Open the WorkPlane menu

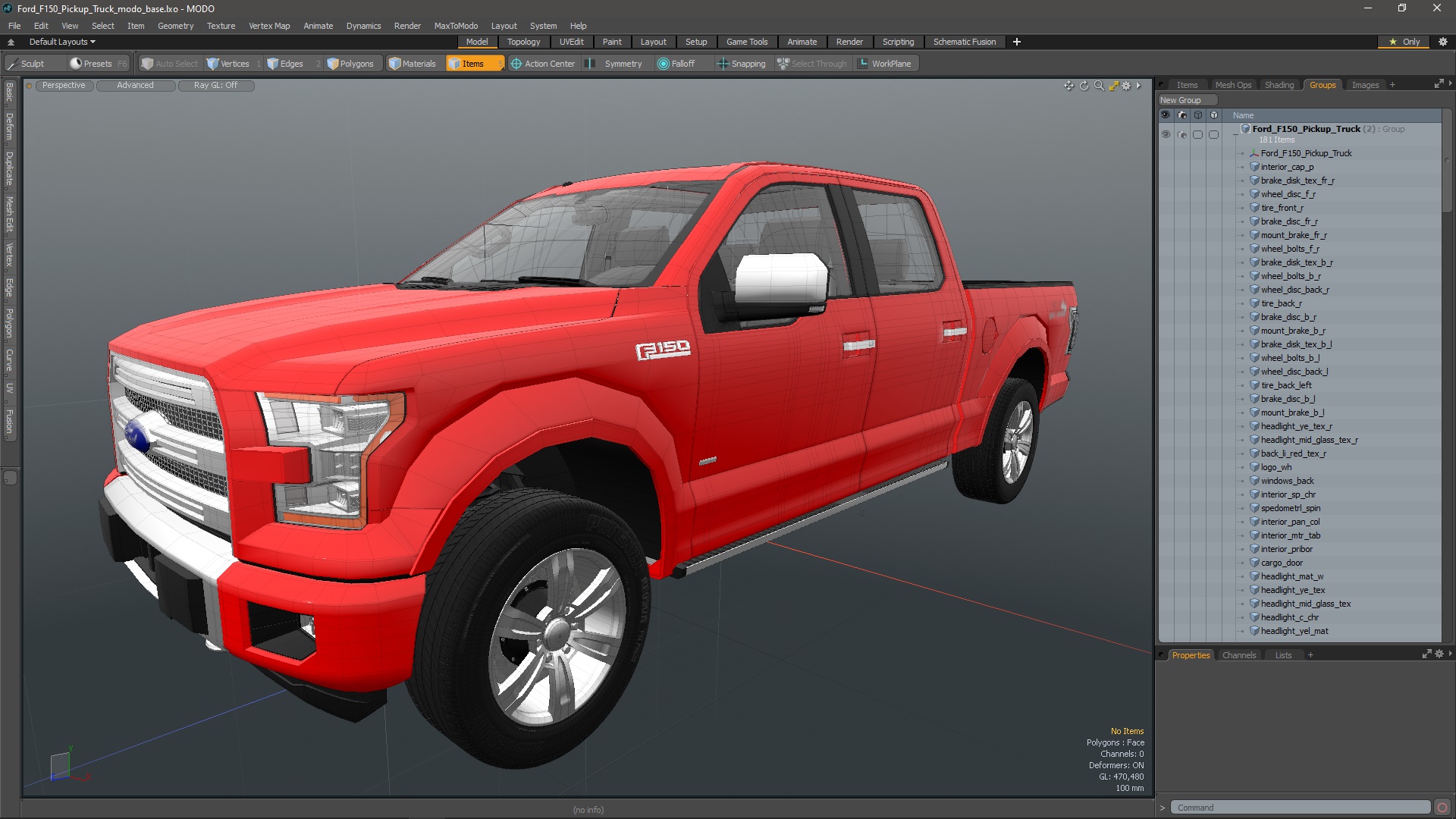(885, 64)
